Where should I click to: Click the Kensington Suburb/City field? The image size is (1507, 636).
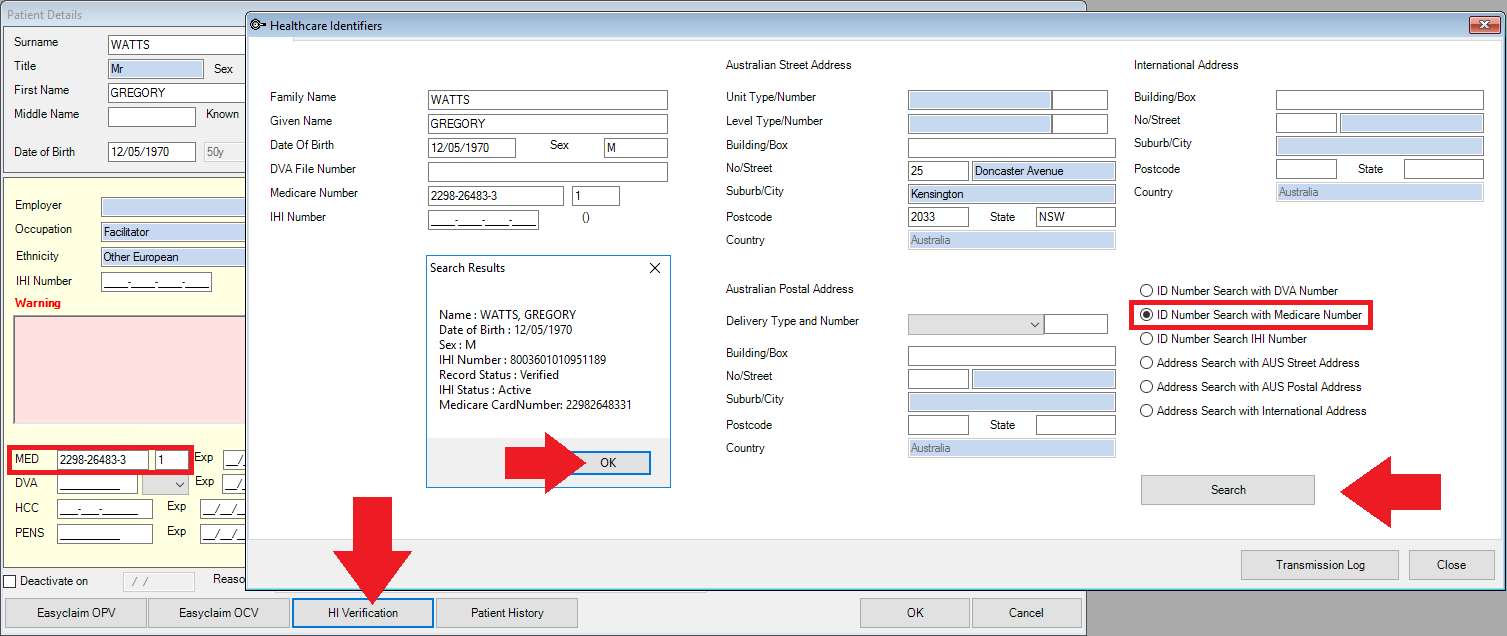point(1012,194)
